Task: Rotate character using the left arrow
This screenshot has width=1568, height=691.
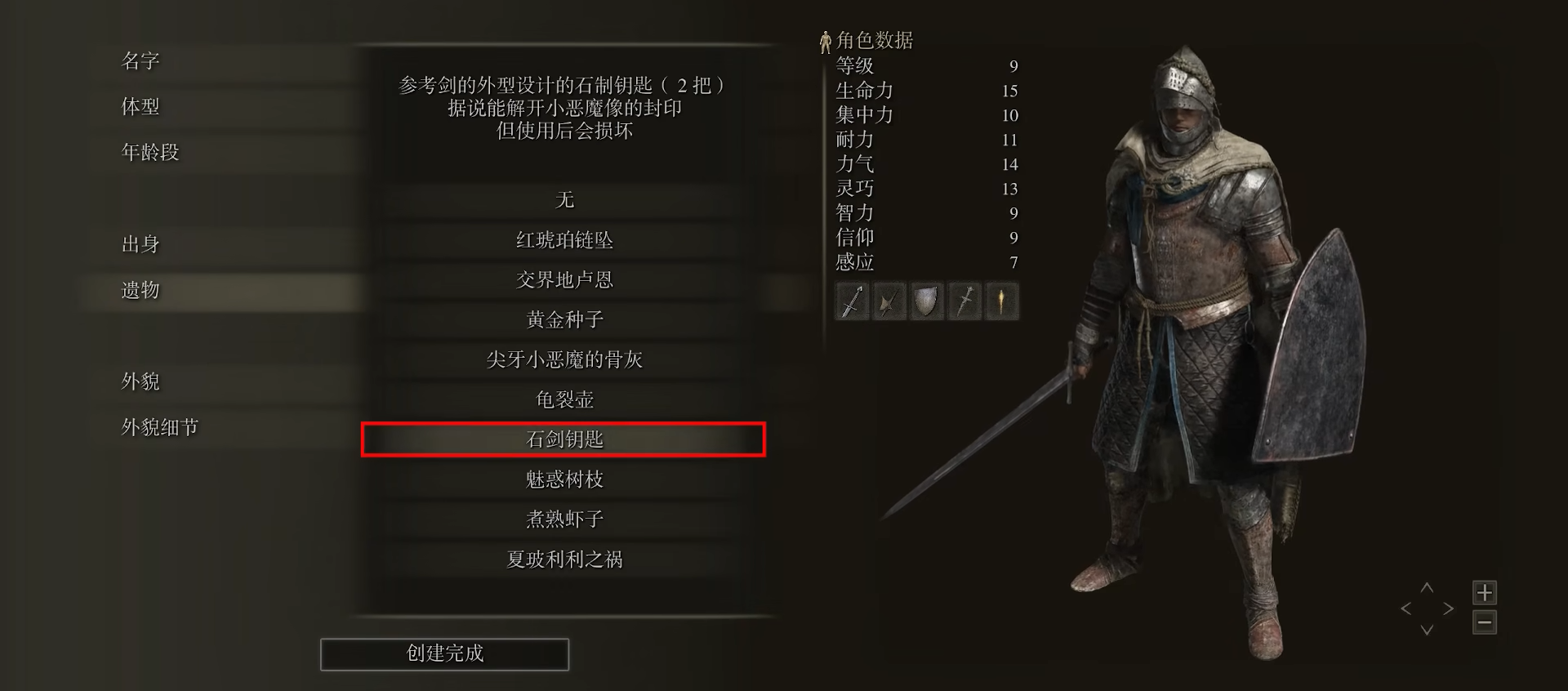Action: click(1405, 609)
